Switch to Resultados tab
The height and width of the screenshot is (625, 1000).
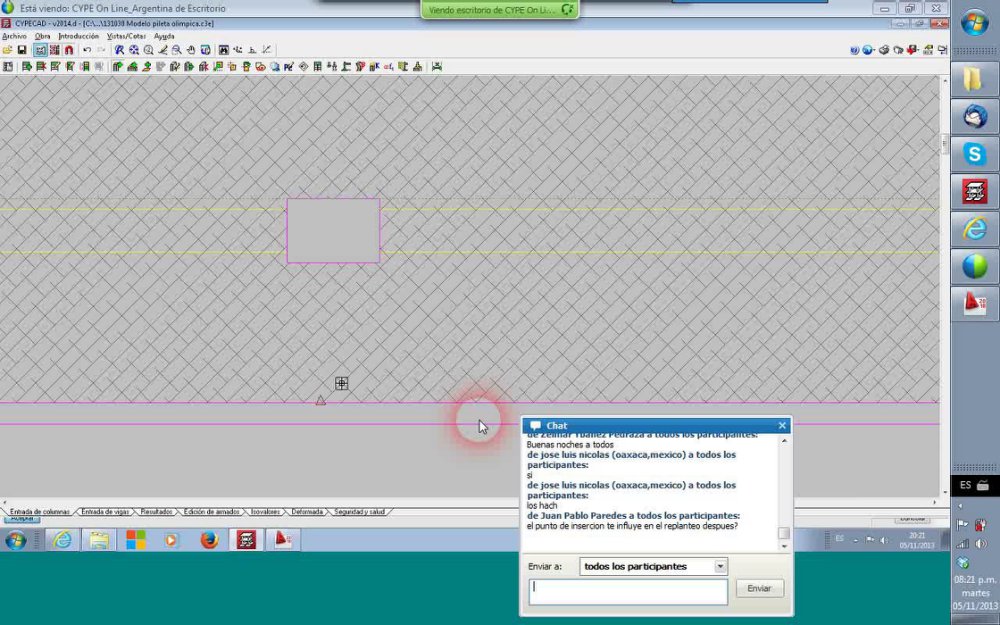click(156, 511)
